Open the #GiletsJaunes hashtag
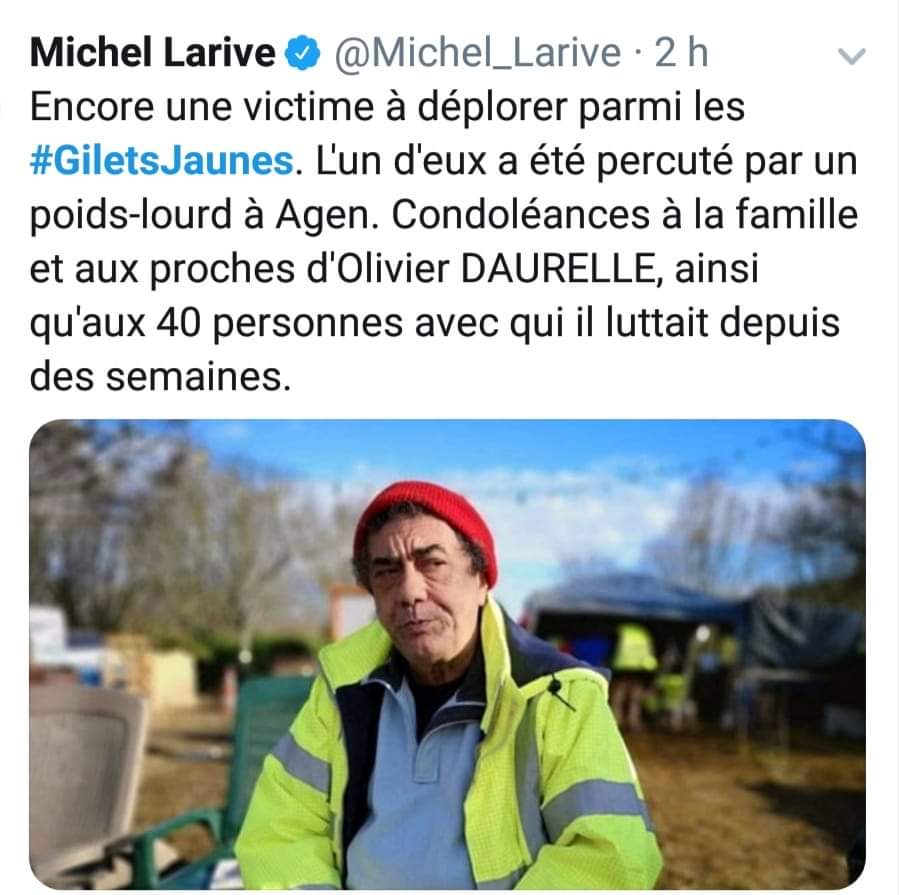The width and height of the screenshot is (899, 895). click(x=162, y=161)
